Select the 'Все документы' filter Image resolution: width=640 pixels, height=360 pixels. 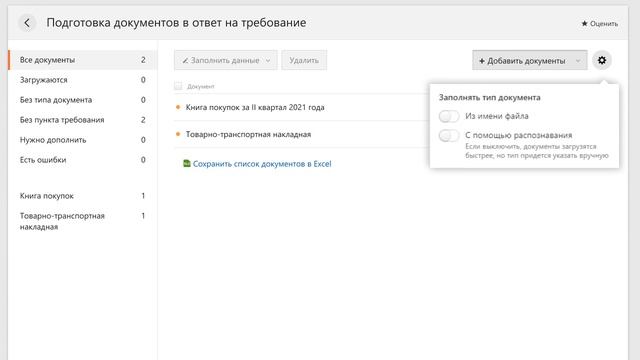coord(82,60)
